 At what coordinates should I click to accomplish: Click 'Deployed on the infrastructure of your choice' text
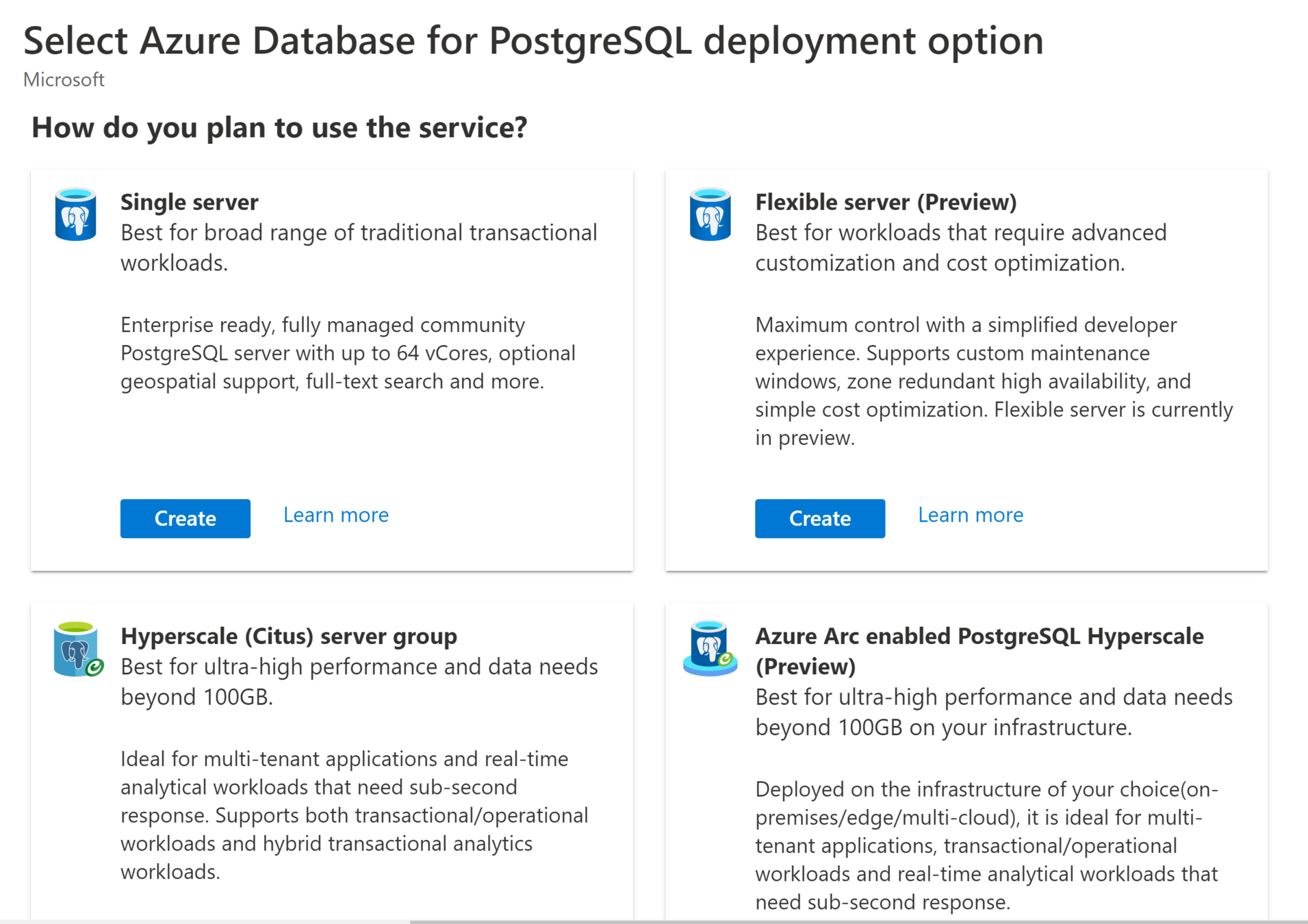tap(987, 845)
